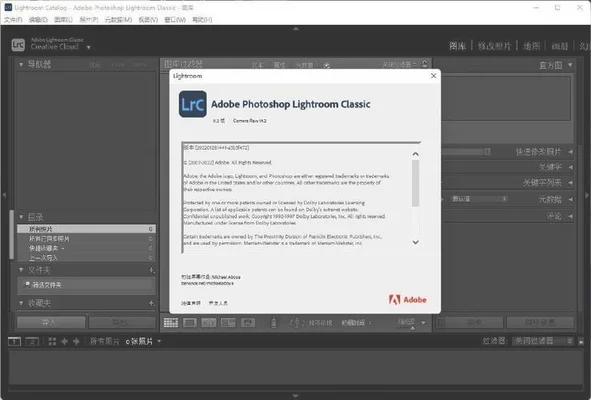The height and width of the screenshot is (400, 591).
Task: Open Compare view (XY) in toolbar
Action: click(209, 323)
